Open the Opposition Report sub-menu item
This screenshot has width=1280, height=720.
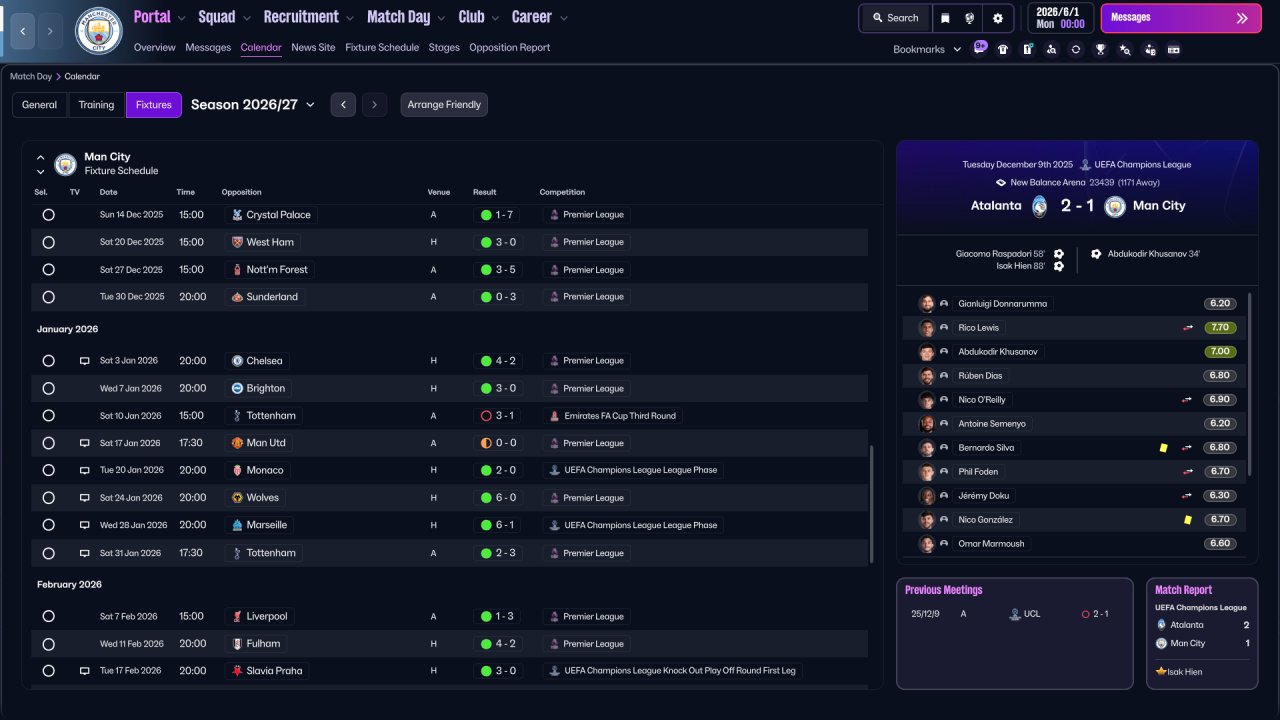click(x=509, y=48)
